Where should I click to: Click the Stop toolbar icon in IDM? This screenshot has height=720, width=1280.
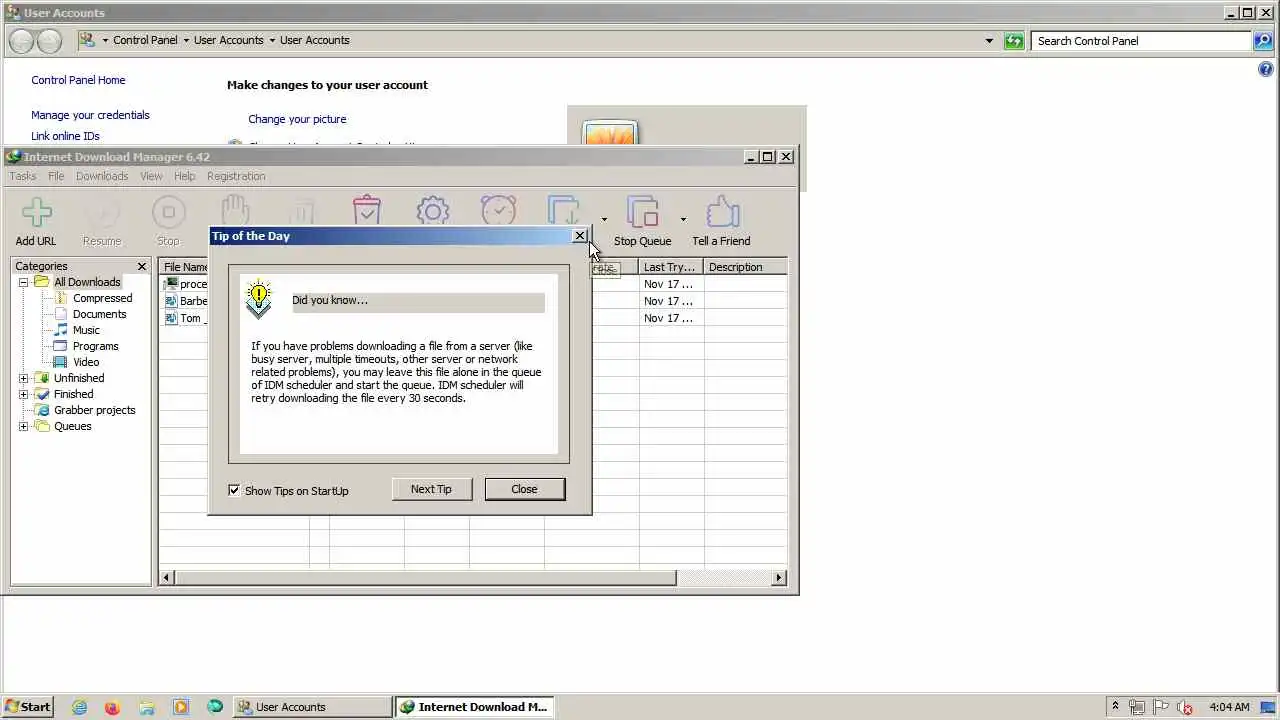click(168, 213)
